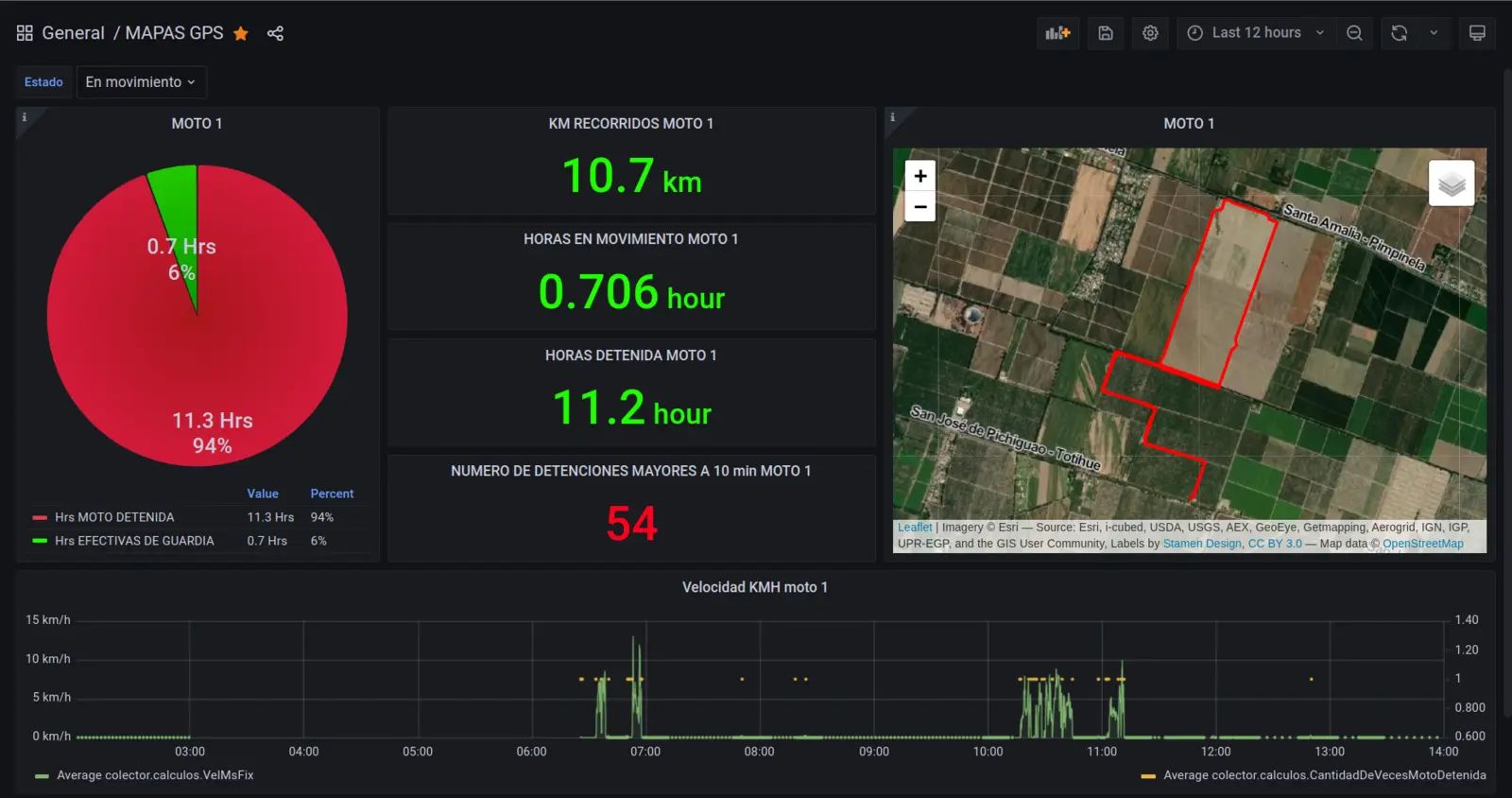
Task: Click the 11.2 hour stat value
Action: pos(631,408)
